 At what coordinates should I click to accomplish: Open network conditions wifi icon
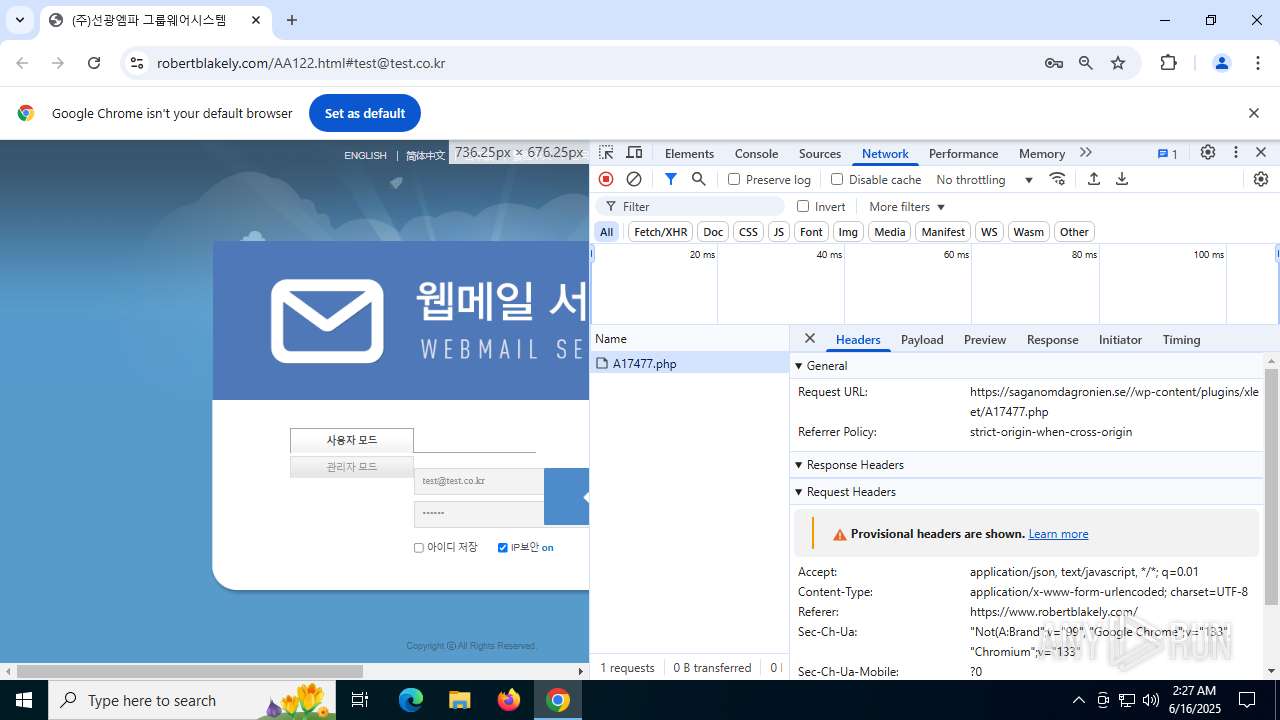coord(1058,179)
